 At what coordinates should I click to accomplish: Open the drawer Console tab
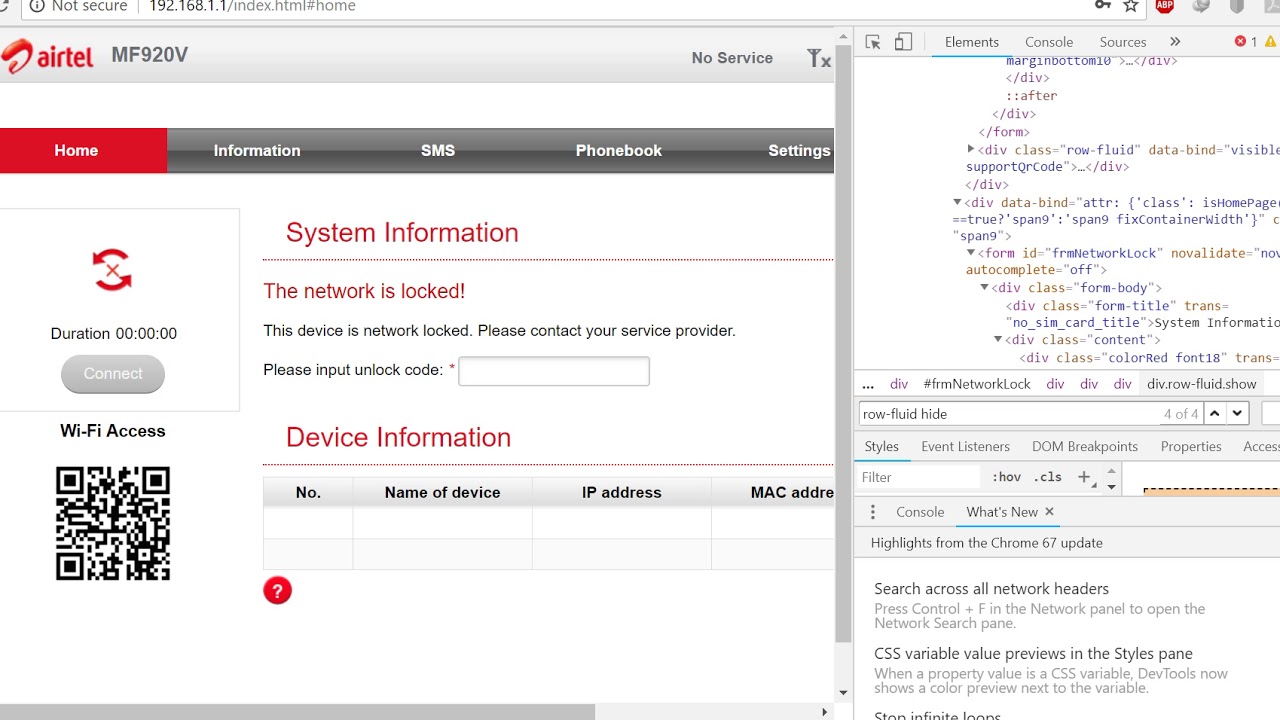(x=920, y=511)
